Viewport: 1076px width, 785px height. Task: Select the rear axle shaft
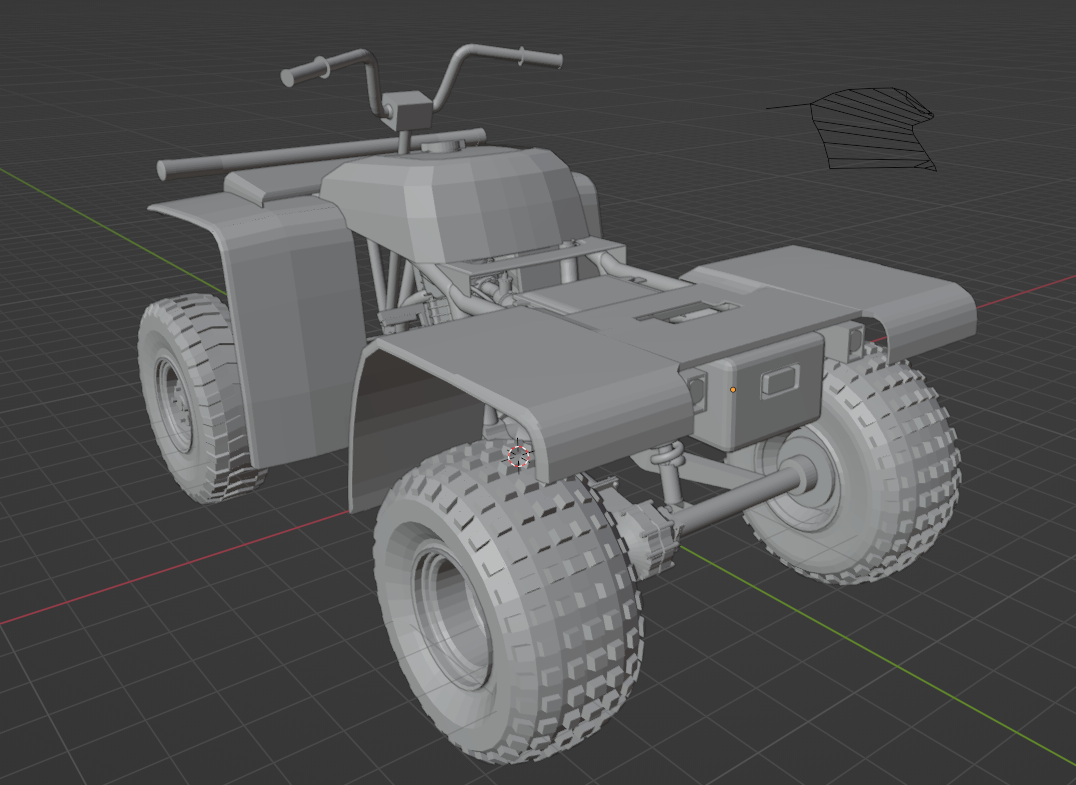click(741, 497)
